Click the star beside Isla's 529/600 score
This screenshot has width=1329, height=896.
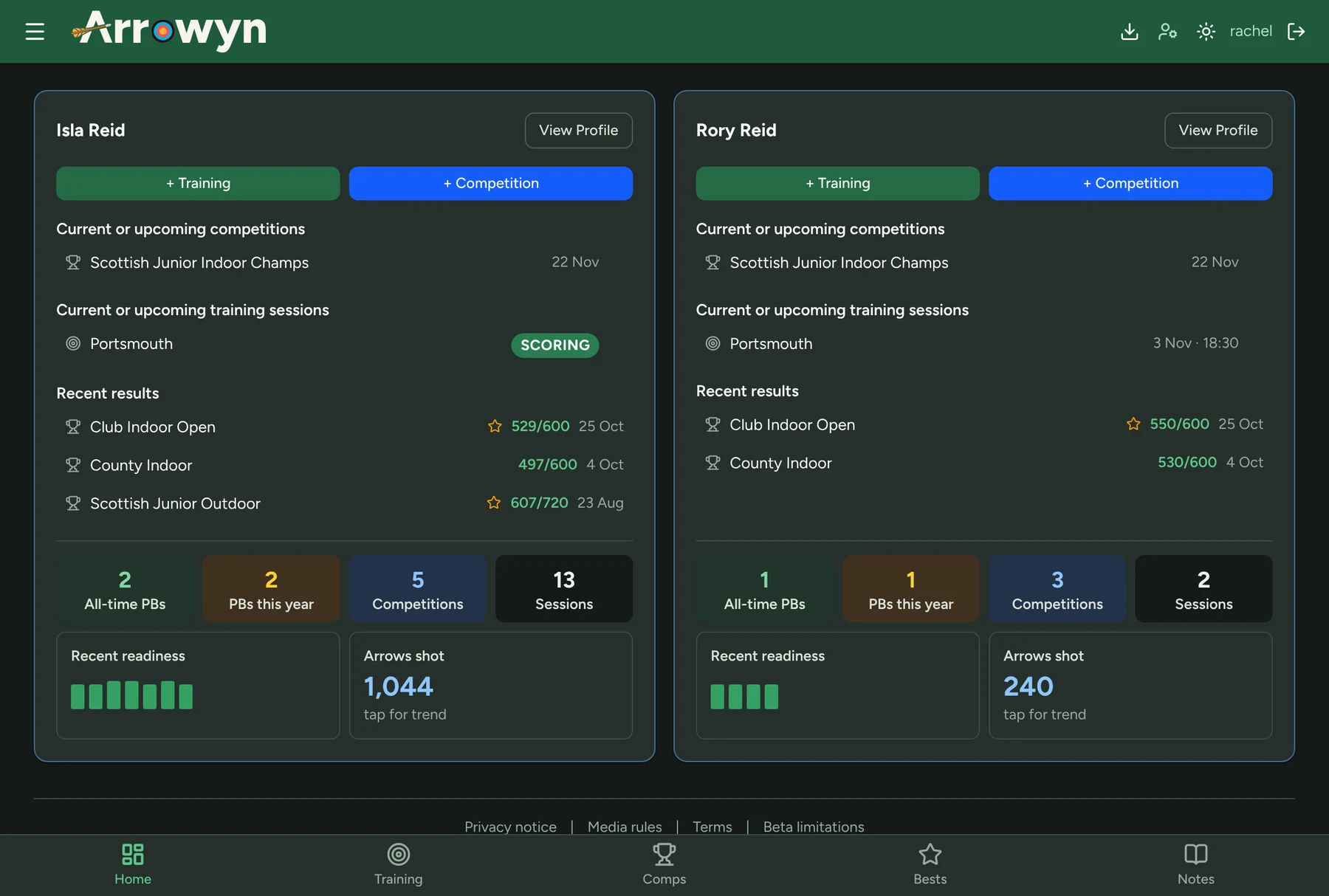tap(495, 426)
